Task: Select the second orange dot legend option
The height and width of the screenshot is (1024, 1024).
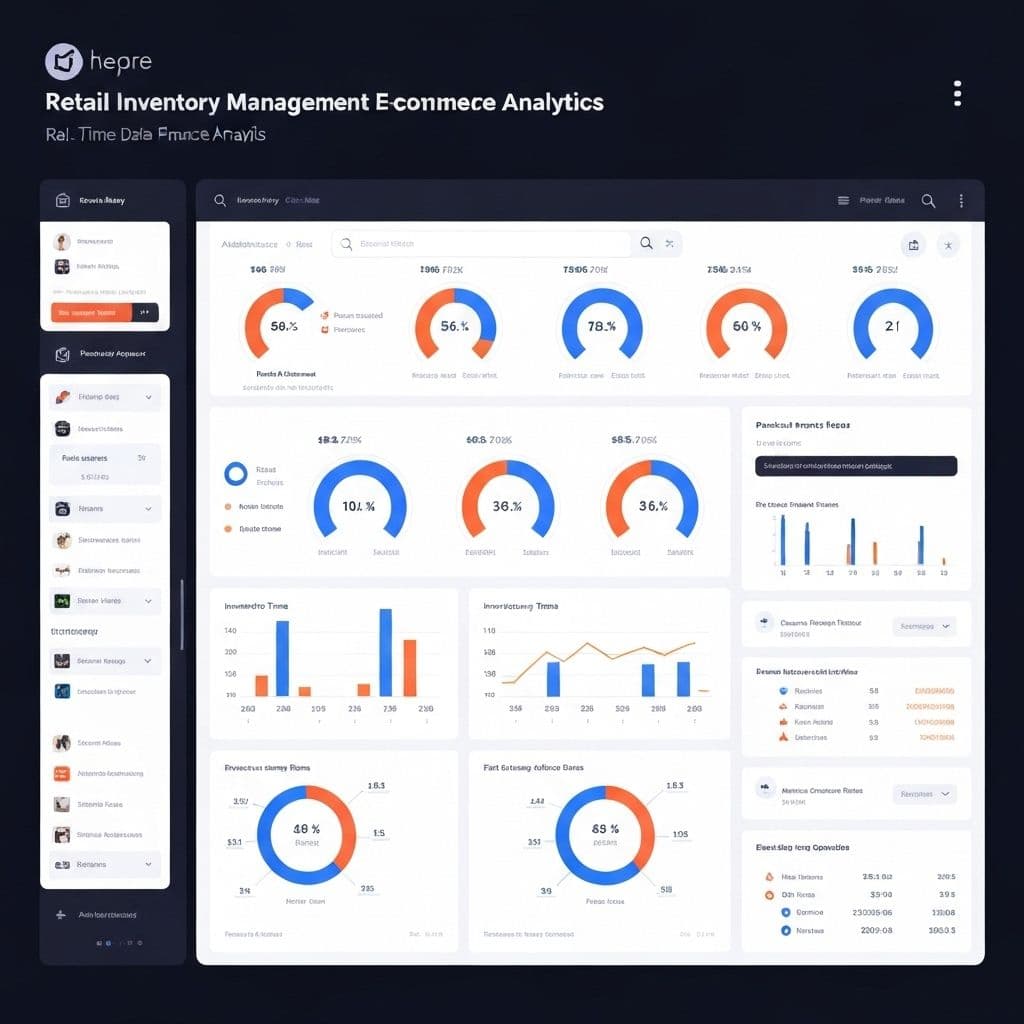Action: [x=229, y=529]
